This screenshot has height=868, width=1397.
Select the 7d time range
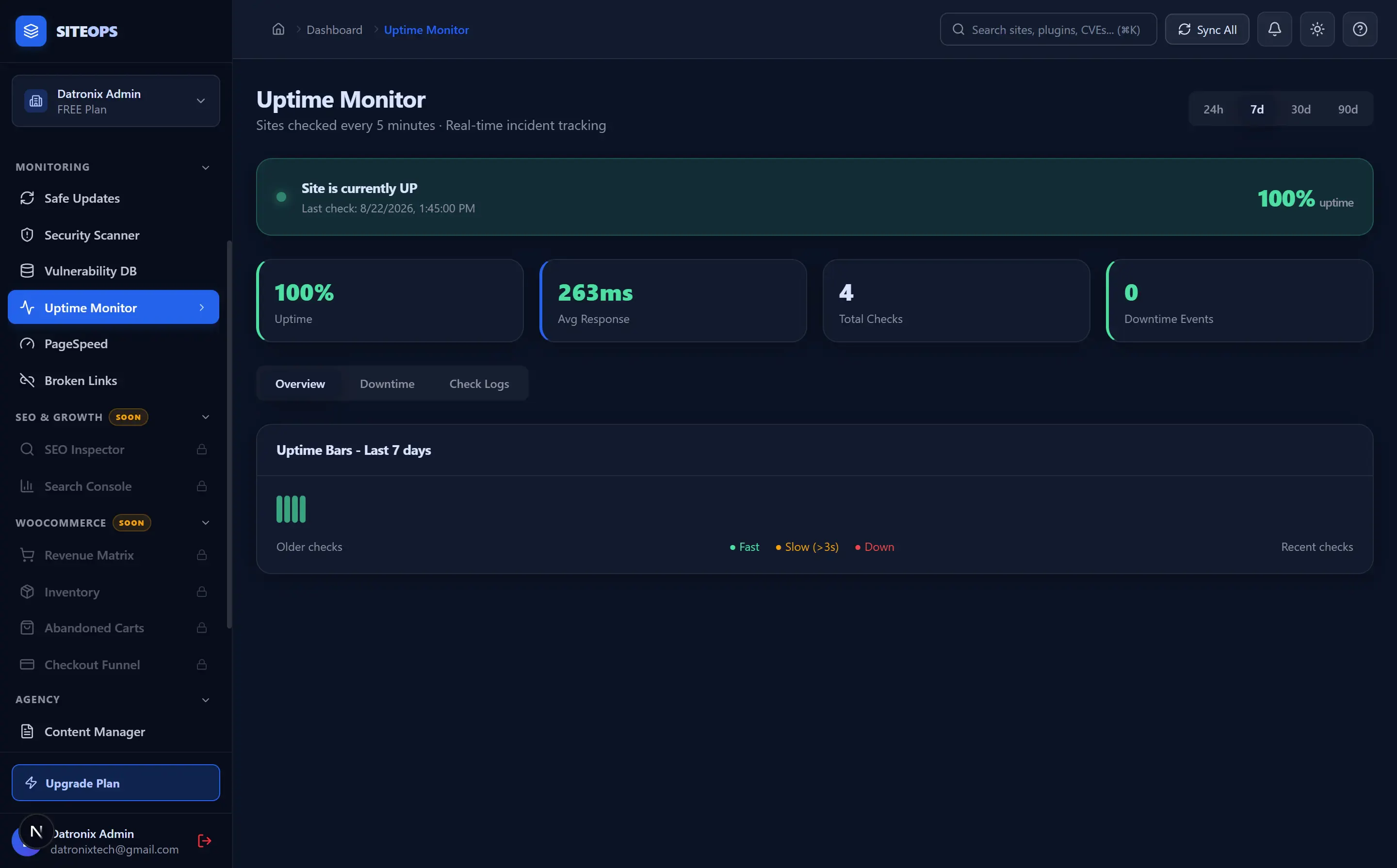pos(1257,109)
